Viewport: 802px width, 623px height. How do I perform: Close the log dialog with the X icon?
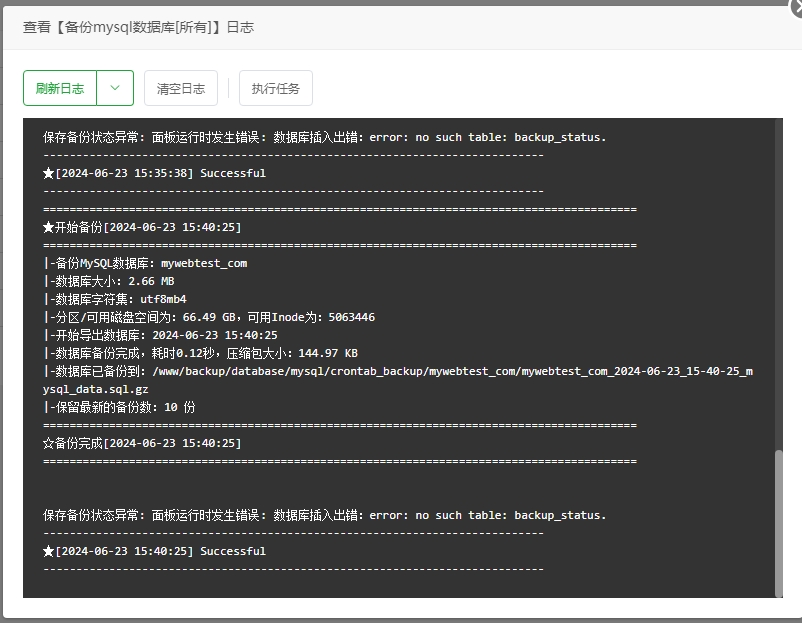(796, 8)
